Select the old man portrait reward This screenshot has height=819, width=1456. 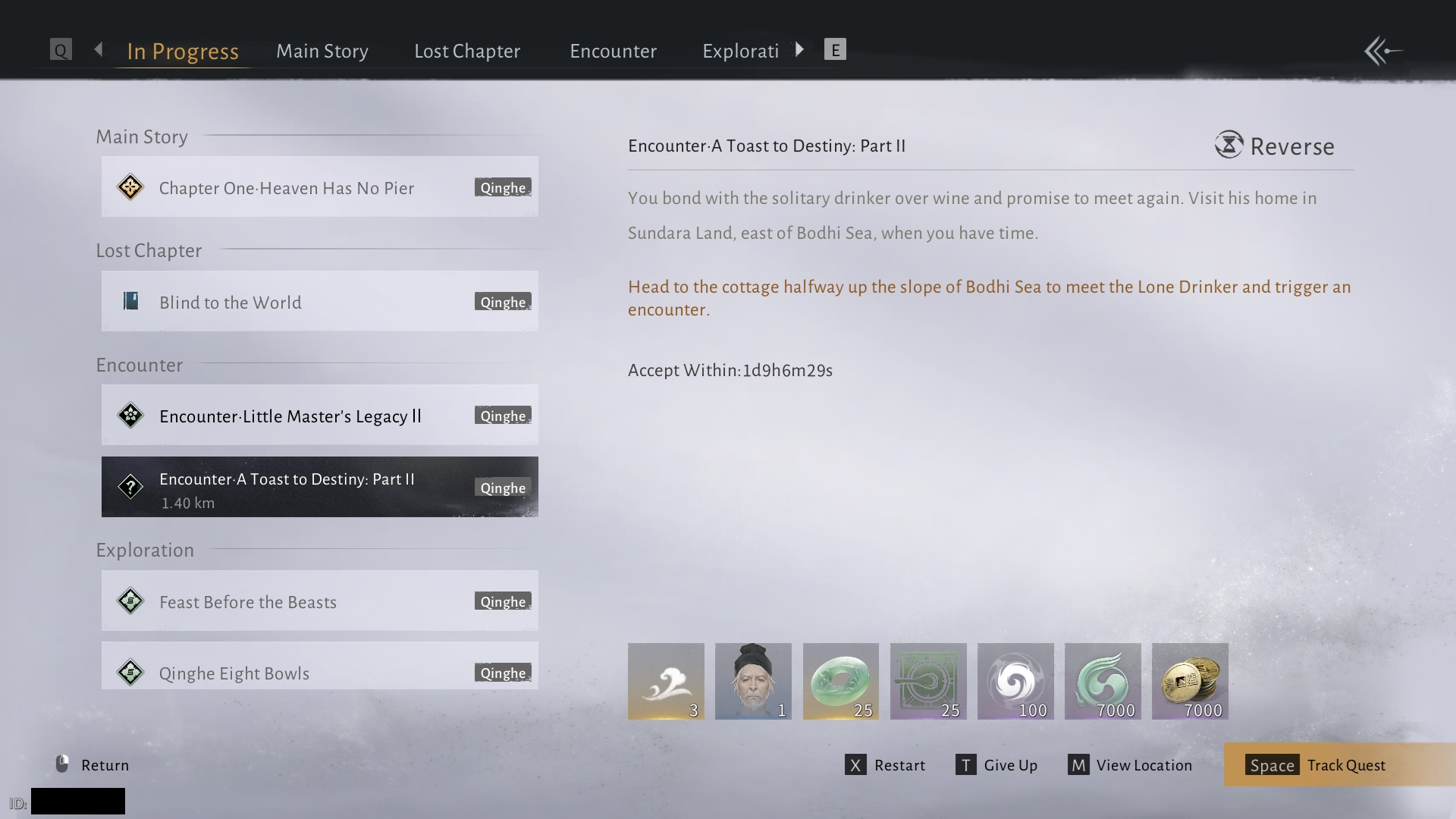click(x=753, y=680)
